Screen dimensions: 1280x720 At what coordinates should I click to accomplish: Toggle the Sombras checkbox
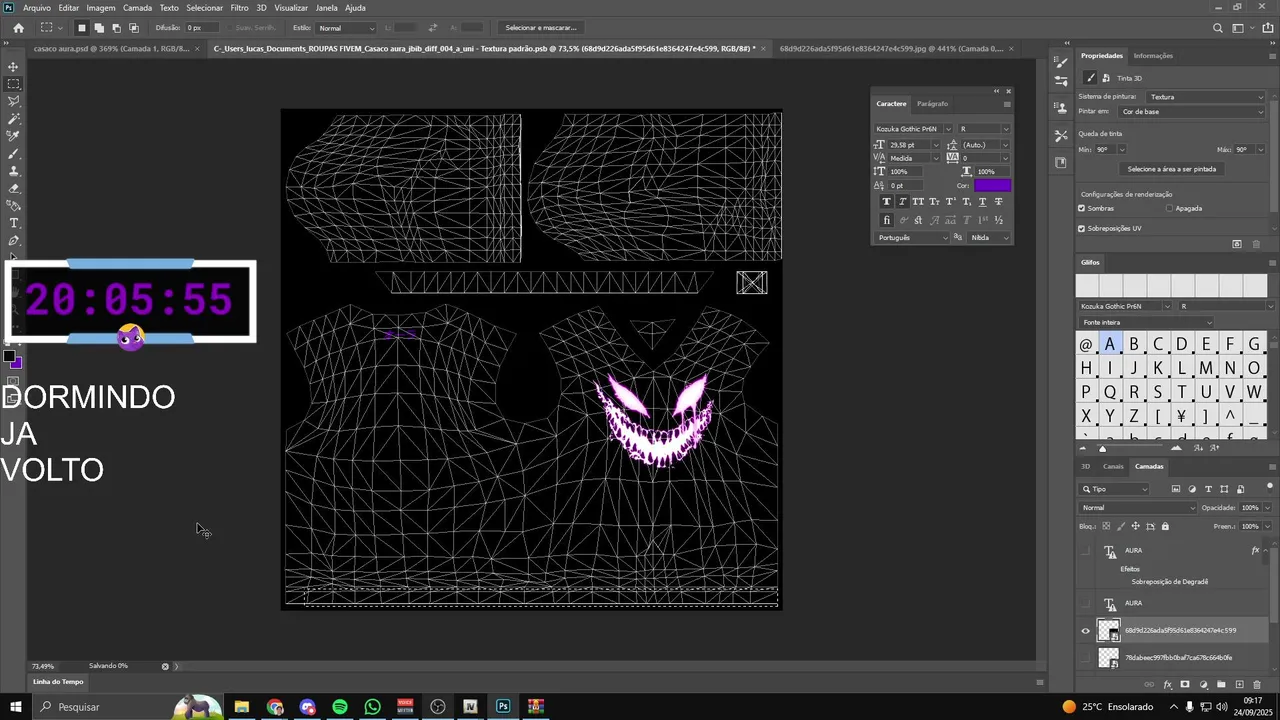click(1082, 208)
